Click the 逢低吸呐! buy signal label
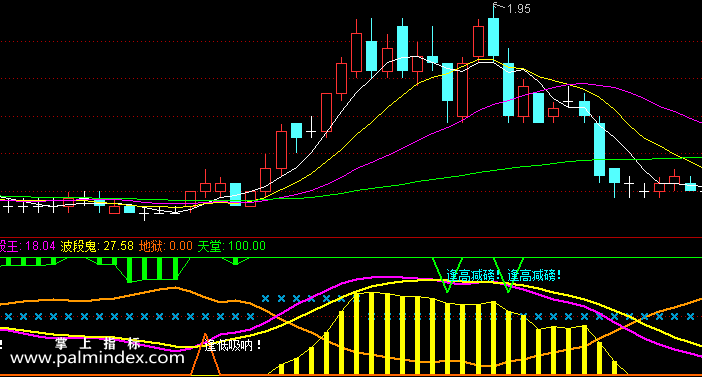The height and width of the screenshot is (377, 702). coord(233,345)
